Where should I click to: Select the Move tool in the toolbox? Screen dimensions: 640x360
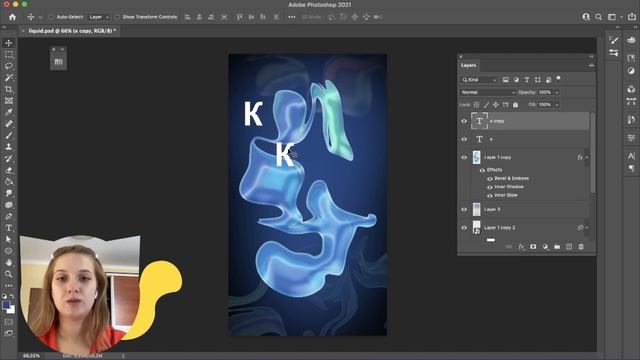[x=9, y=43]
